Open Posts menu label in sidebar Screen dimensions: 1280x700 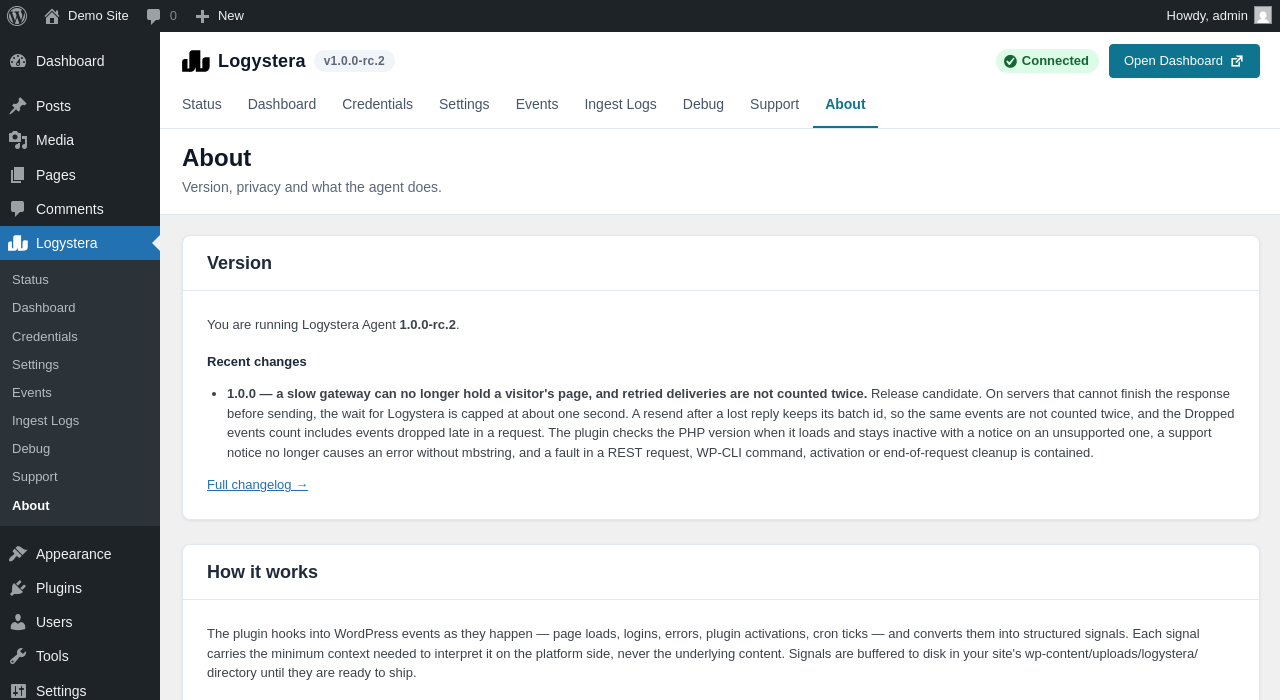53,106
